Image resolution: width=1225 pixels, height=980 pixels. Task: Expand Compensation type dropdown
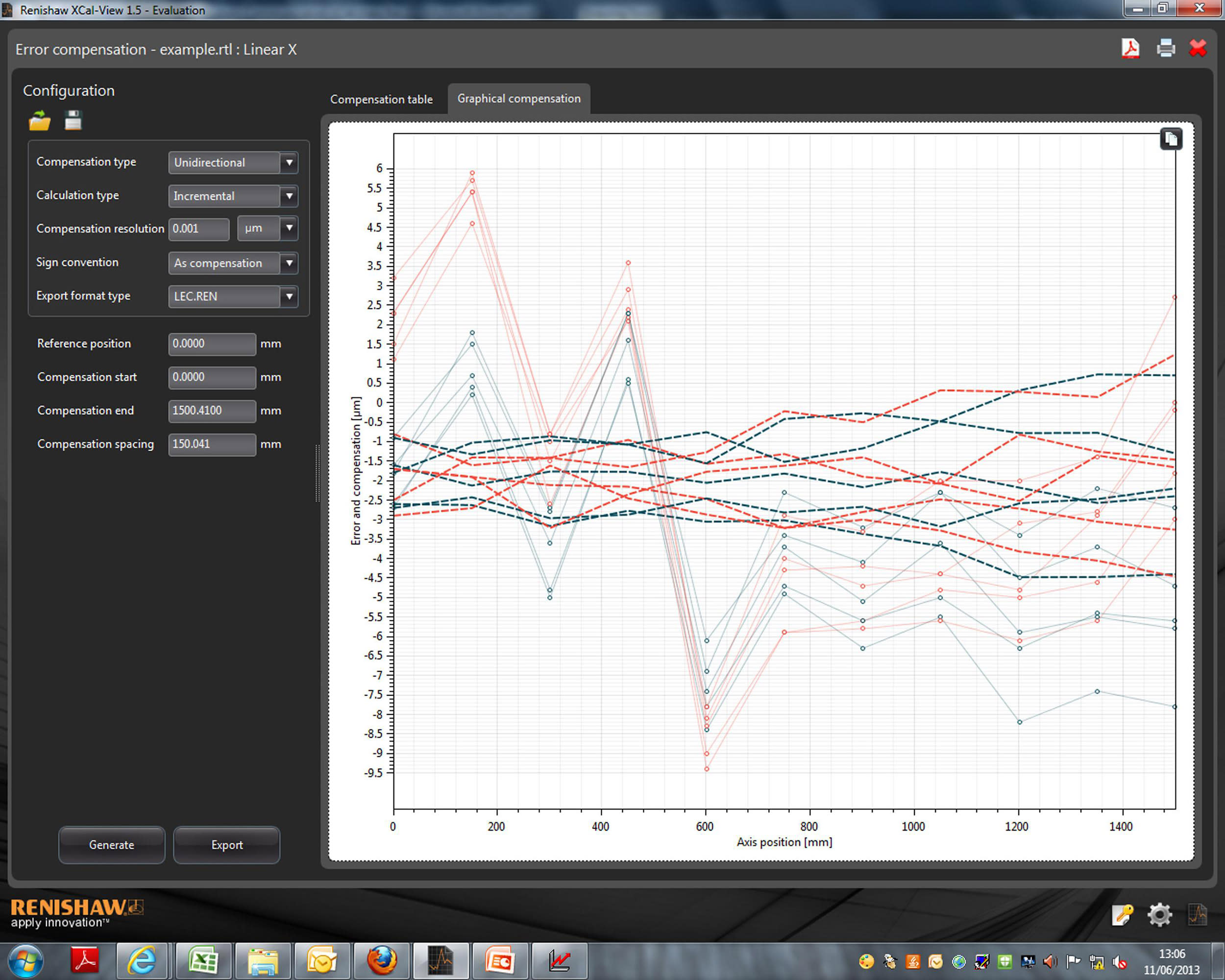tap(289, 163)
